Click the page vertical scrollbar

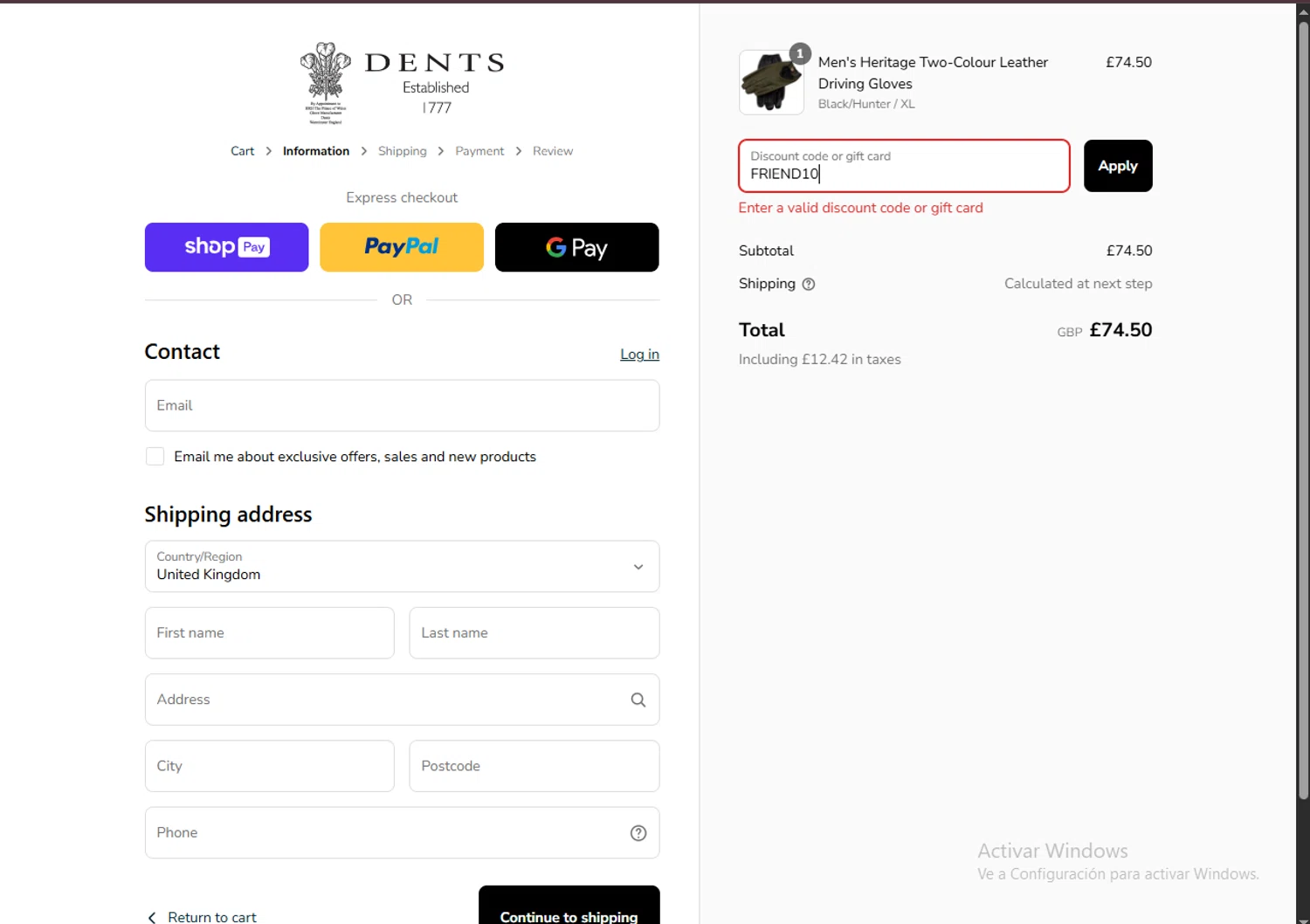[x=1303, y=410]
